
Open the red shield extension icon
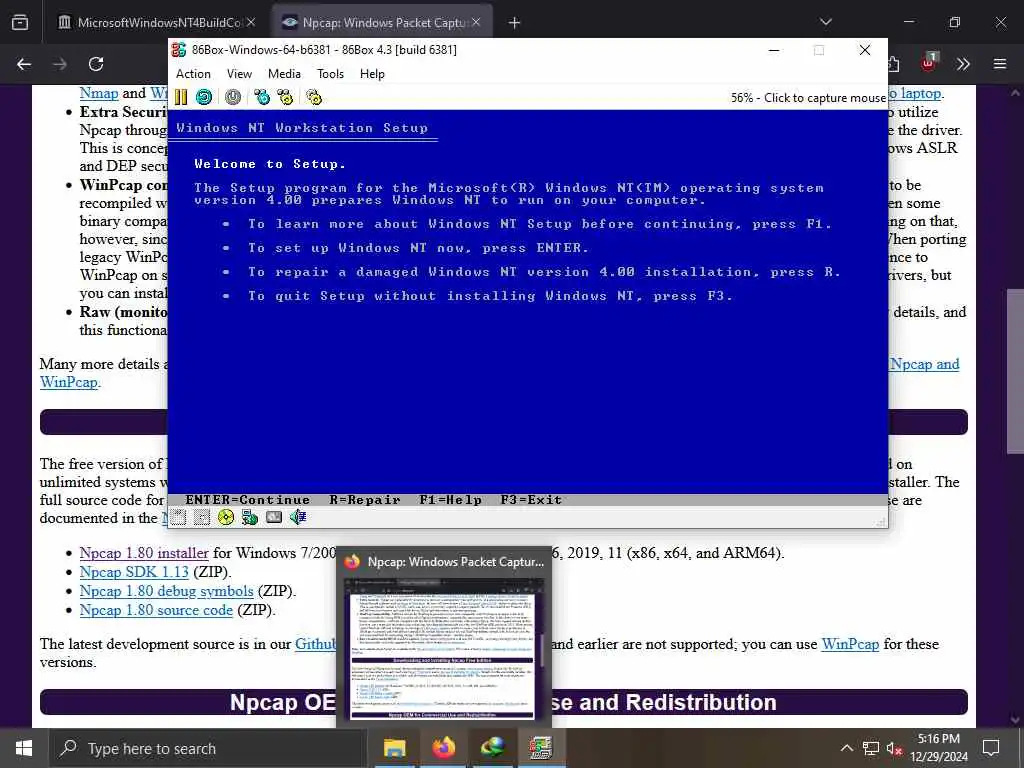click(x=929, y=63)
